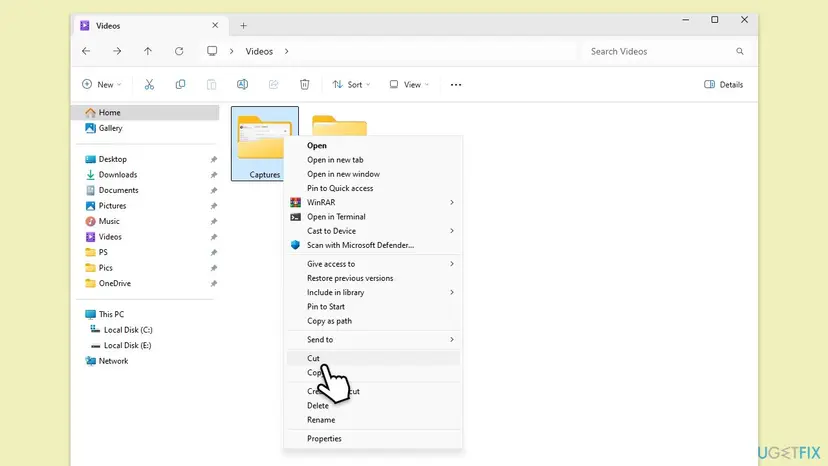The image size is (828, 466).
Task: Click Videos in the address breadcrumb
Action: (x=259, y=51)
